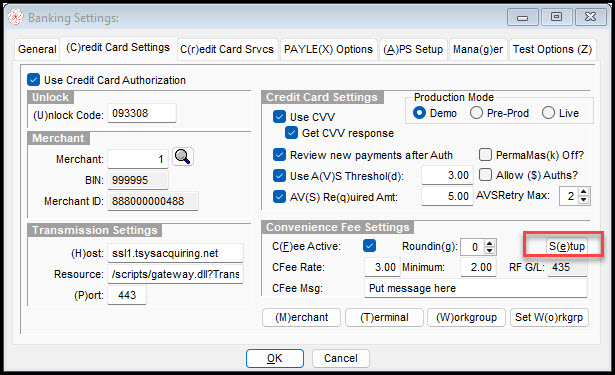615x375 pixels.
Task: Confirm settings with the OK button
Action: point(275,358)
